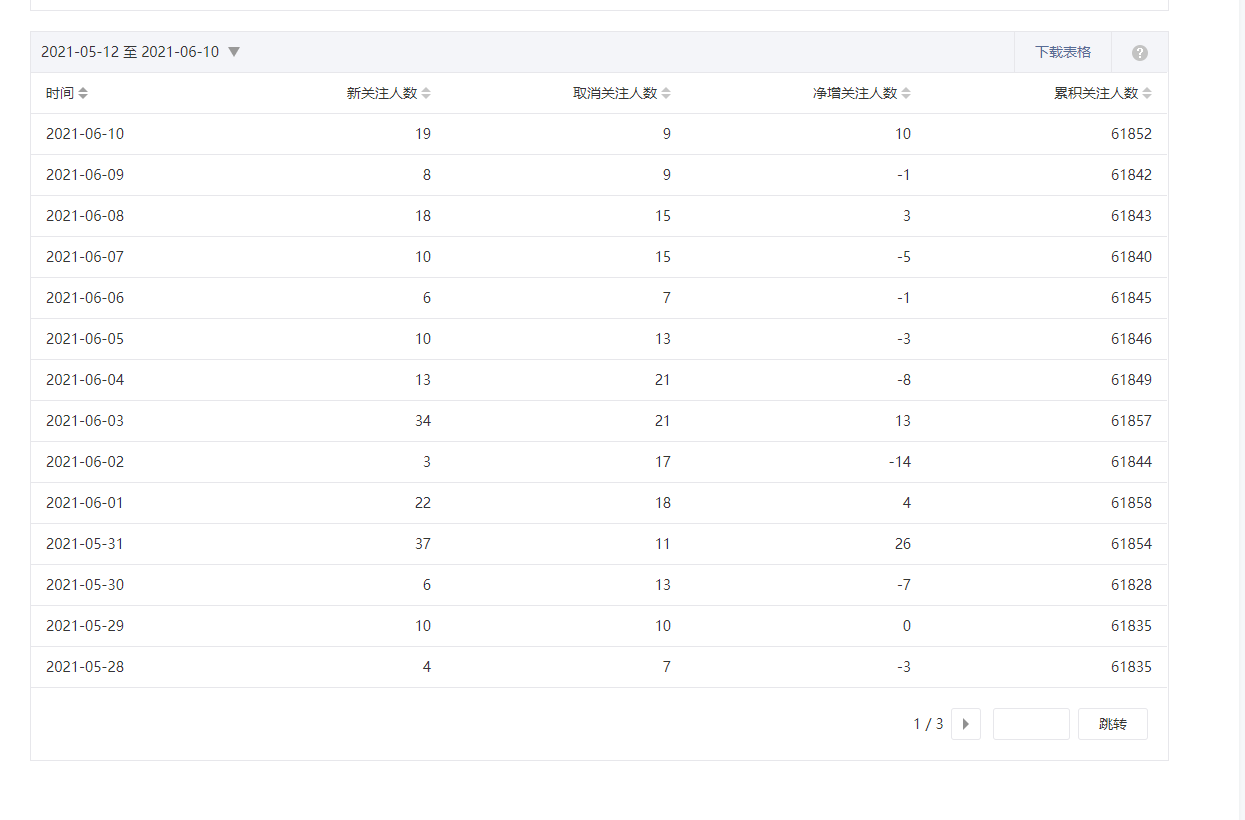Go to next page arrow
Screen dimensions: 1245x820
(x=965, y=724)
